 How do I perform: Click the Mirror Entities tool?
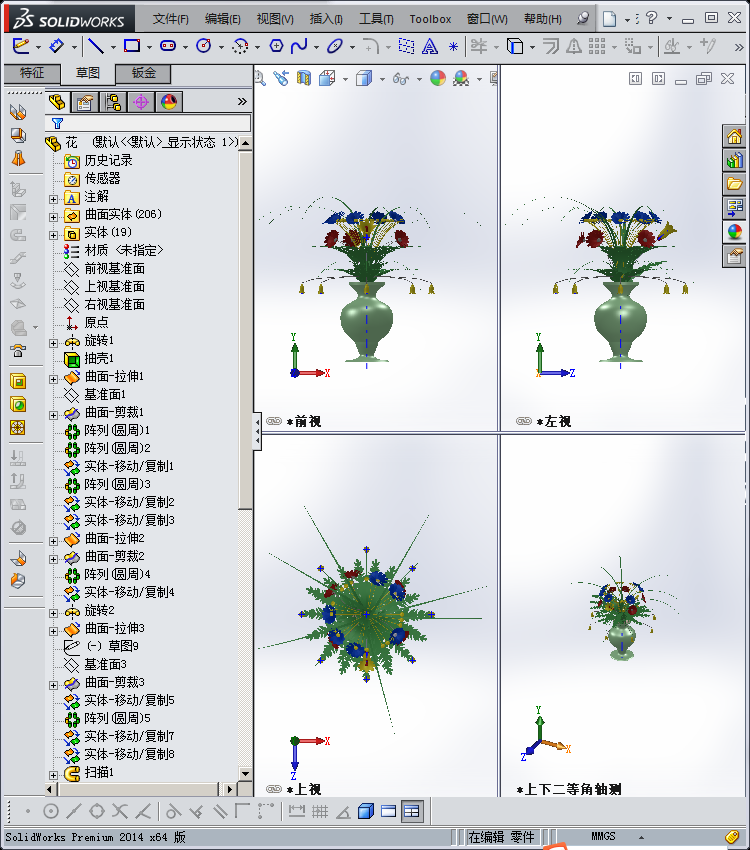pyautogui.click(x=573, y=47)
